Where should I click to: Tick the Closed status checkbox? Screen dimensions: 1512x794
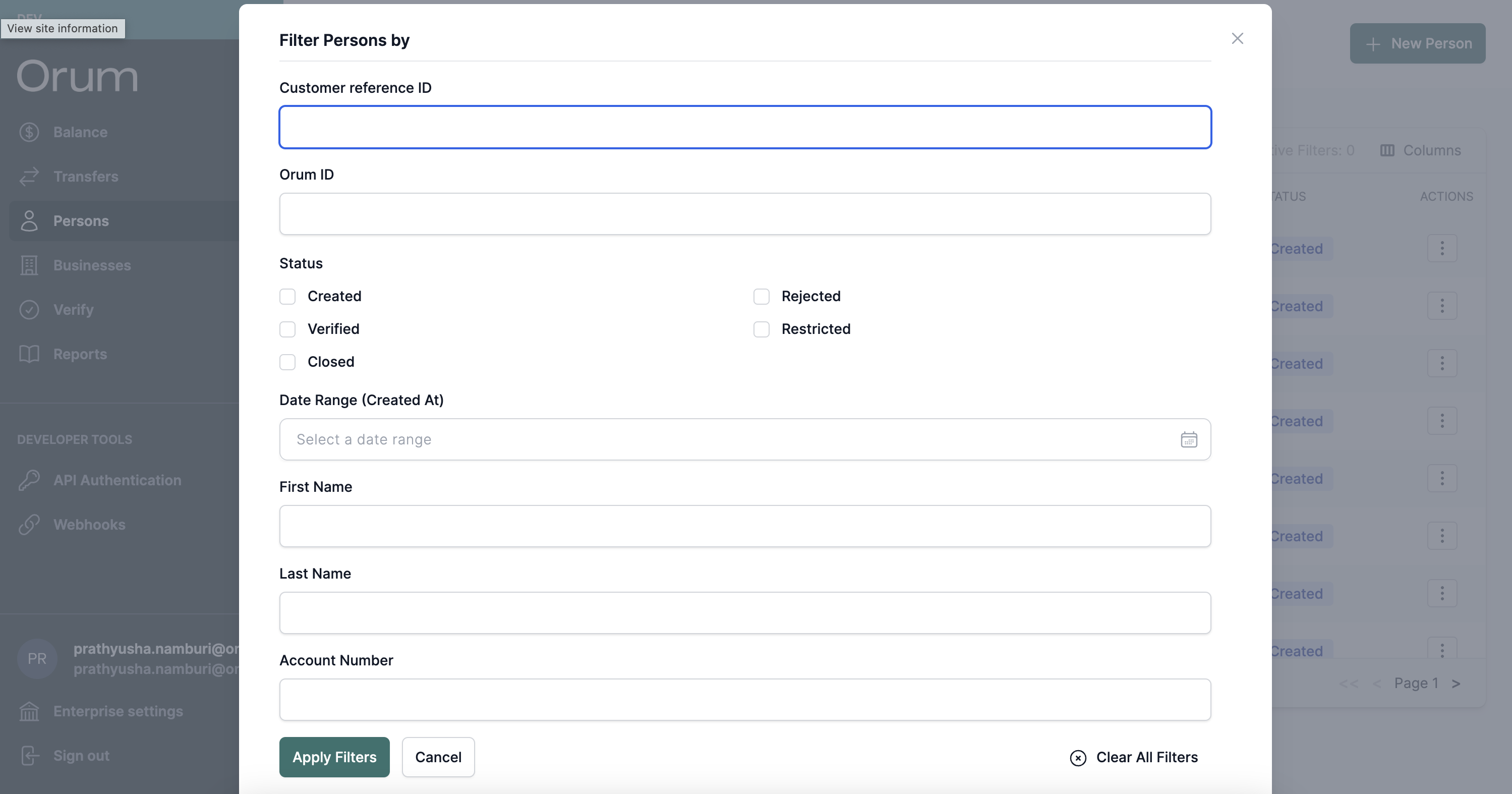[x=287, y=362]
